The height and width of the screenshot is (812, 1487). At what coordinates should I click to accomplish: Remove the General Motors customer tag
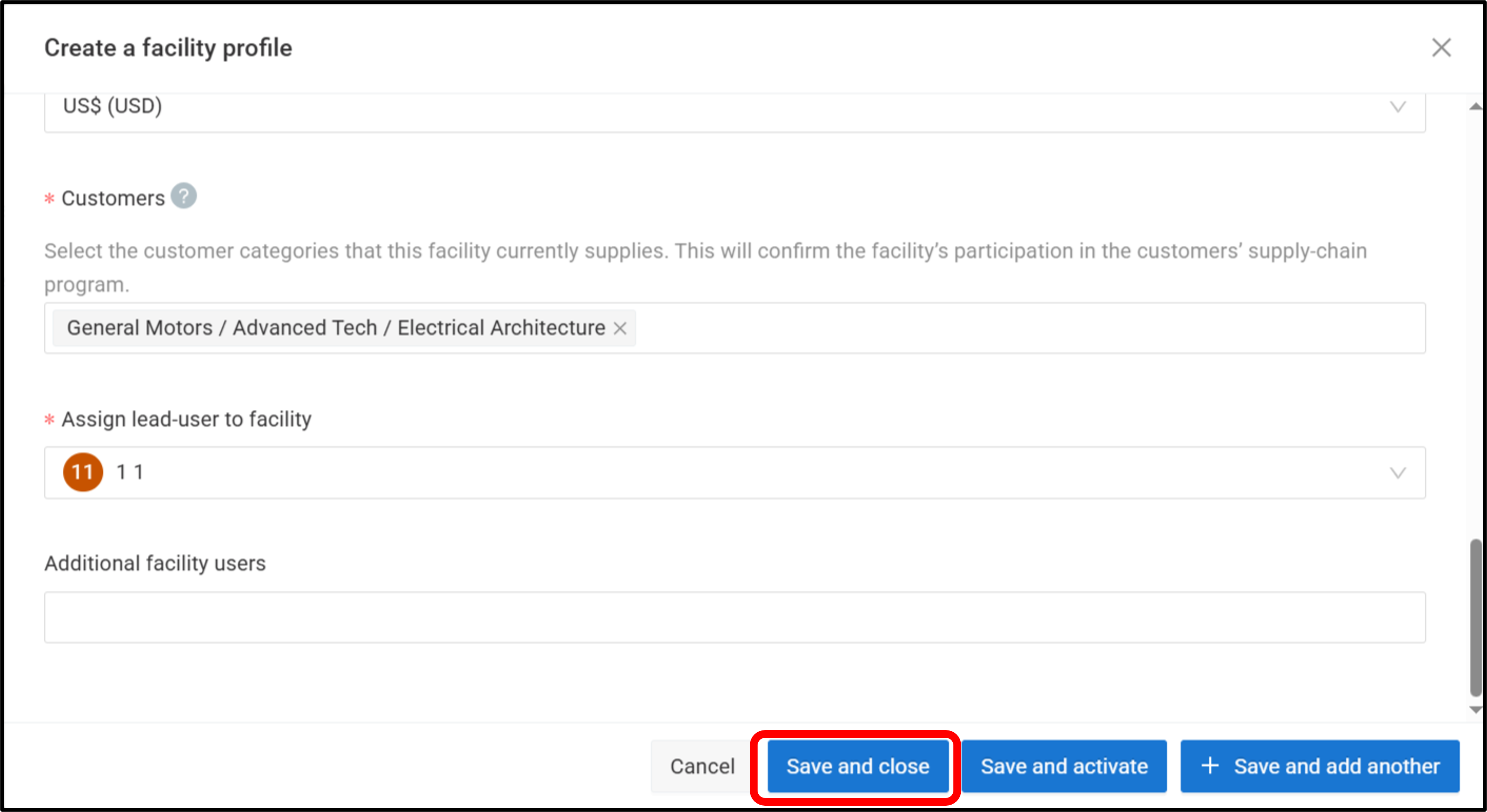click(x=620, y=328)
